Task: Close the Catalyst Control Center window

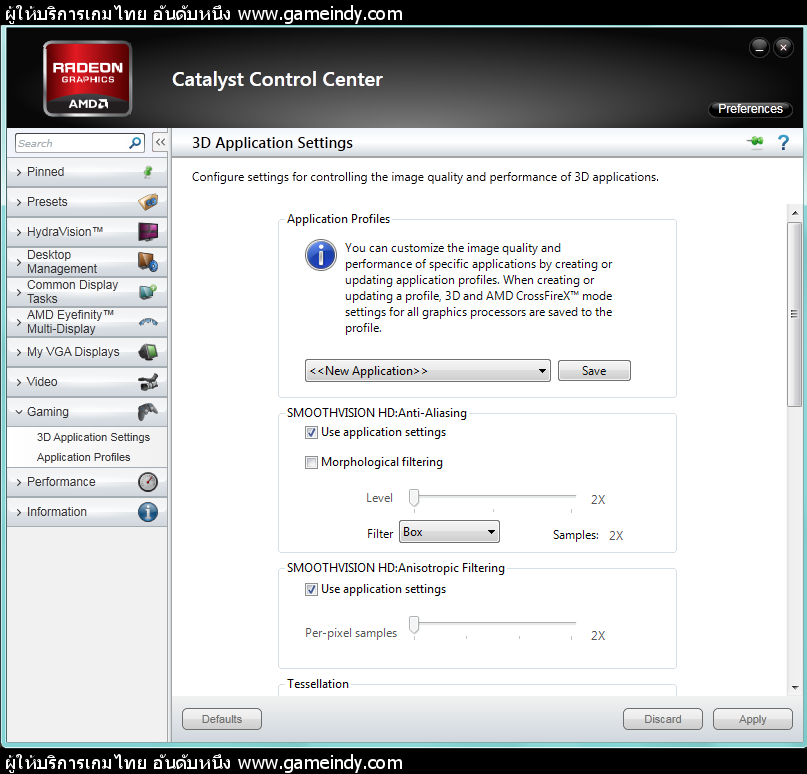Action: [783, 48]
